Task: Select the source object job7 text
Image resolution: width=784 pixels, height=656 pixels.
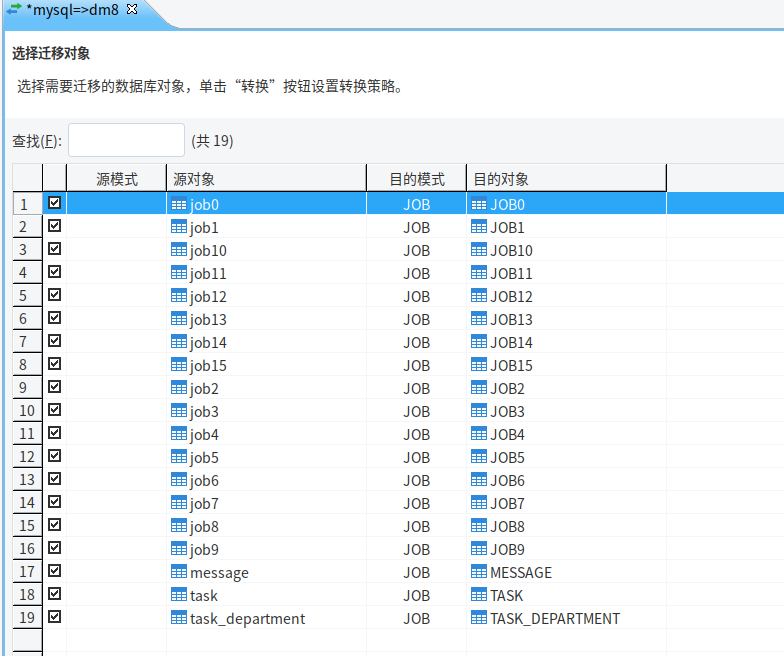Action: [204, 504]
